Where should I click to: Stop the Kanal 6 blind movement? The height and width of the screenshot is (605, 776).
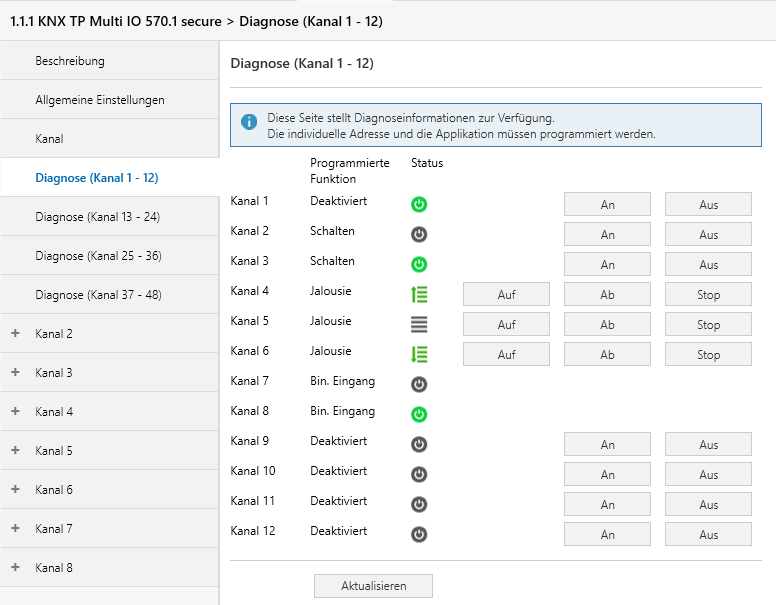coord(708,355)
